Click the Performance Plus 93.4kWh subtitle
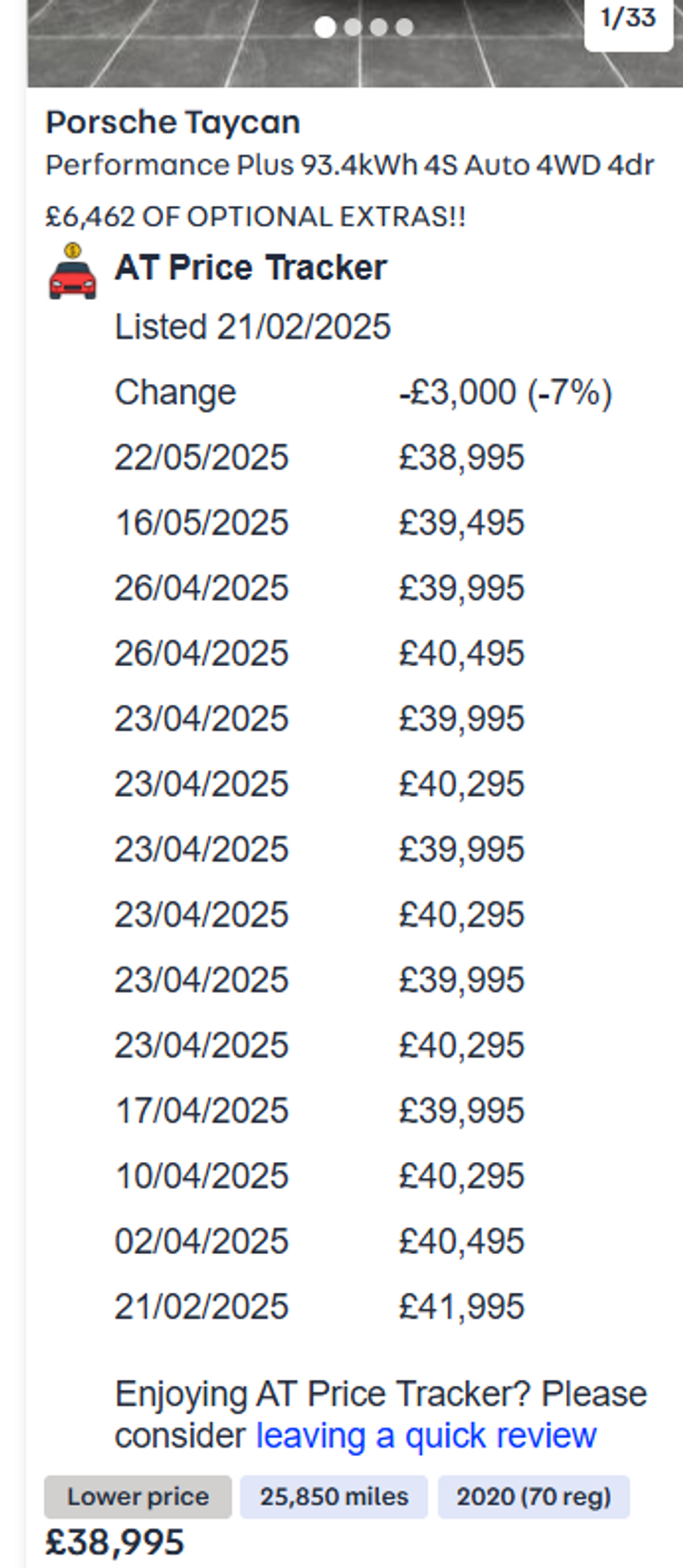The width and height of the screenshot is (683, 1568). tap(349, 165)
